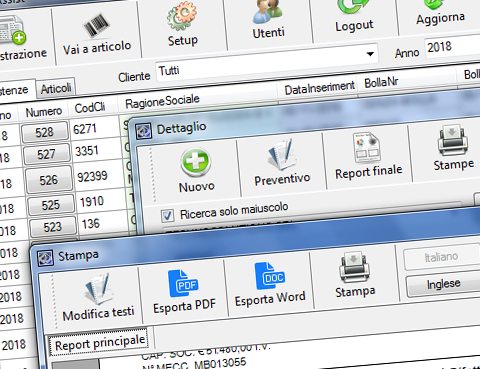The height and width of the screenshot is (369, 480).
Task: Click Esporta Word DOC icon
Action: [x=270, y=276]
